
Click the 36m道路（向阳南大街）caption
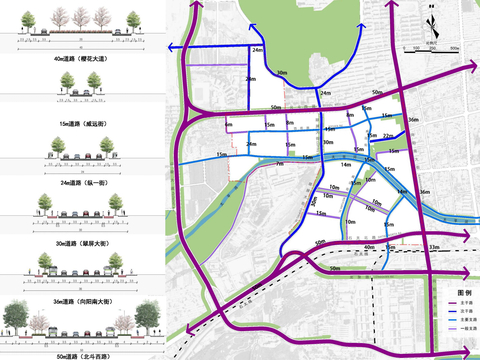tap(83, 302)
